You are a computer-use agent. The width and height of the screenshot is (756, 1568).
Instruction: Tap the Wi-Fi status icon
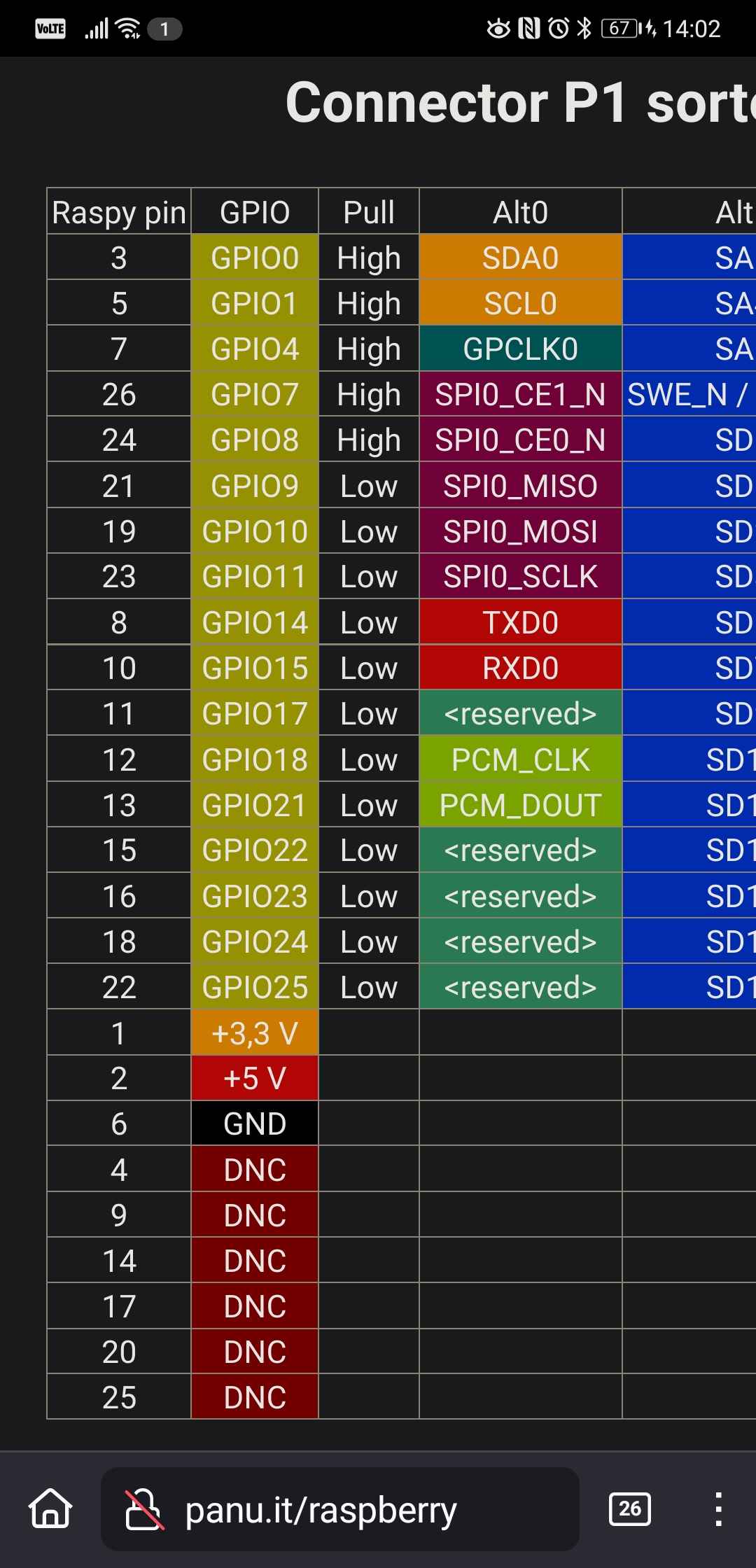coord(129,29)
